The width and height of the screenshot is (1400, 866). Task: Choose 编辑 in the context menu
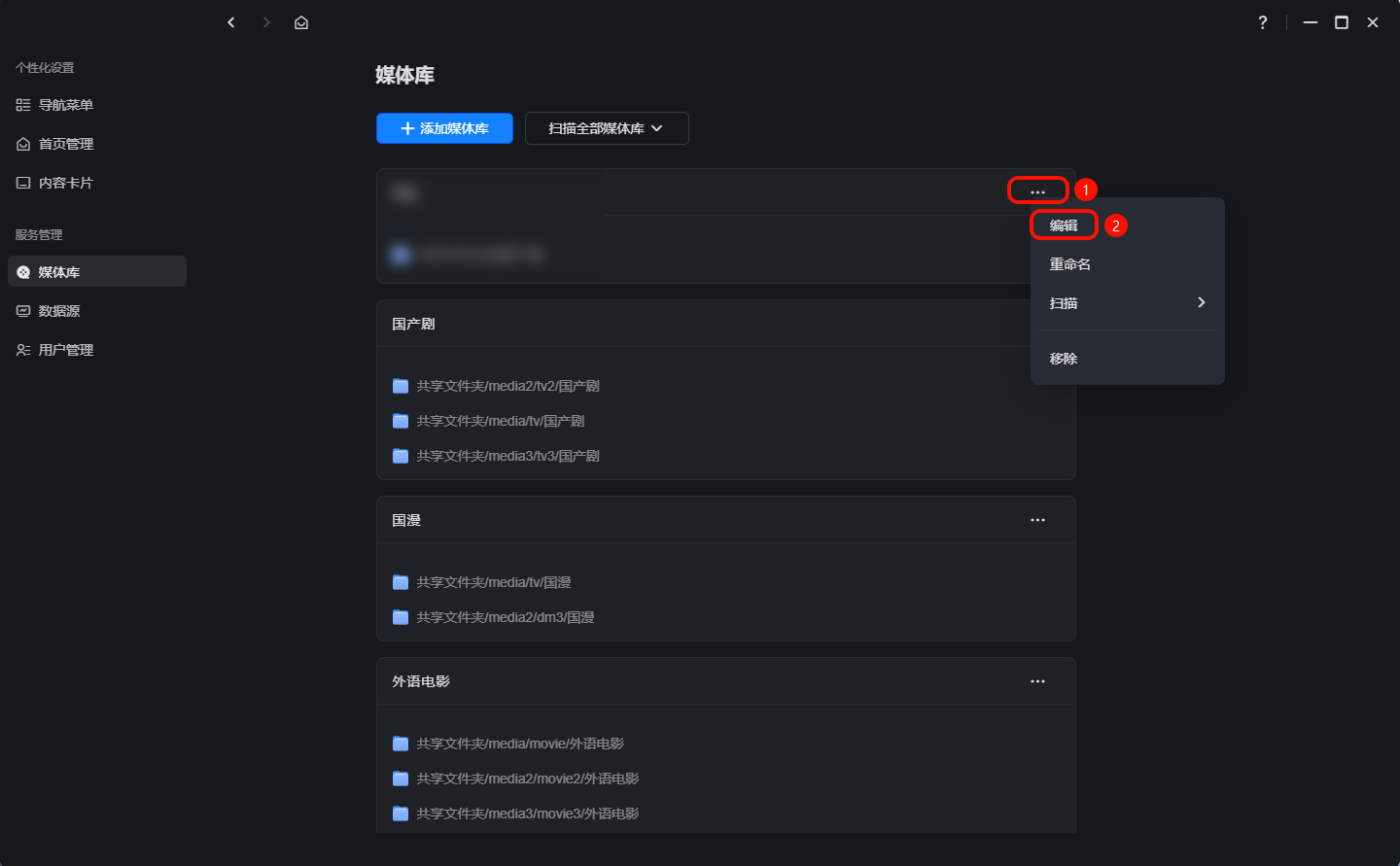click(1064, 225)
